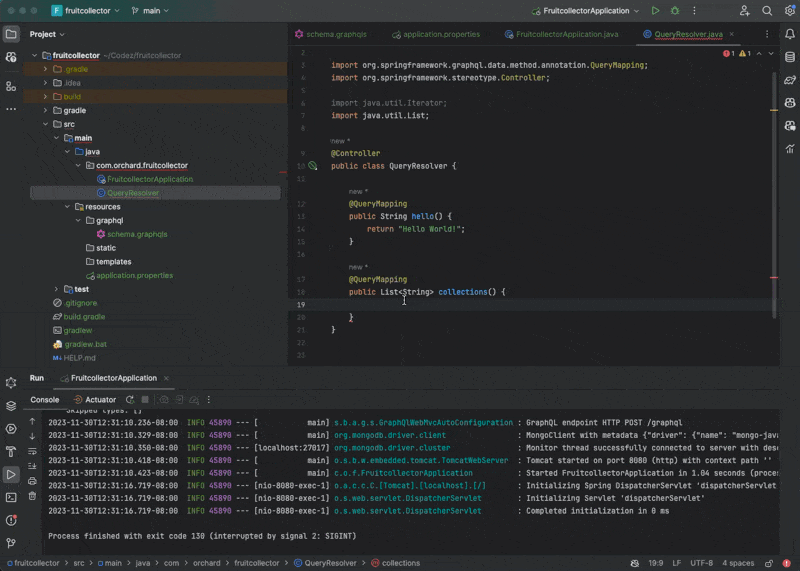This screenshot has height=571, width=800.
Task: Open build.gradle in project tree
Action: 84,317
